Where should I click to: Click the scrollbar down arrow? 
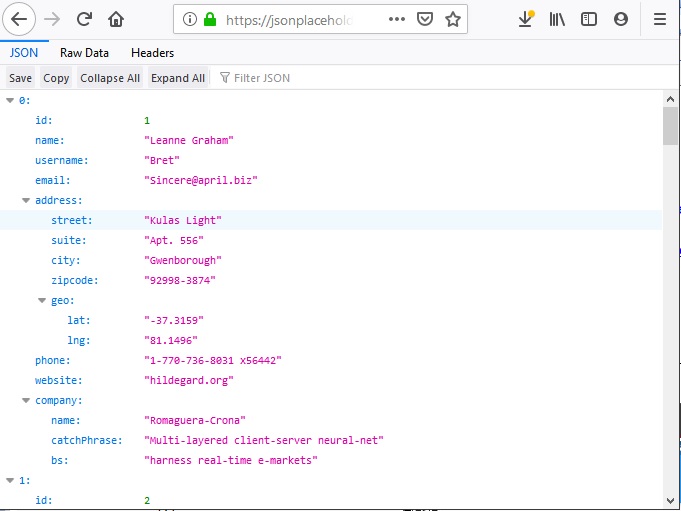click(670, 501)
